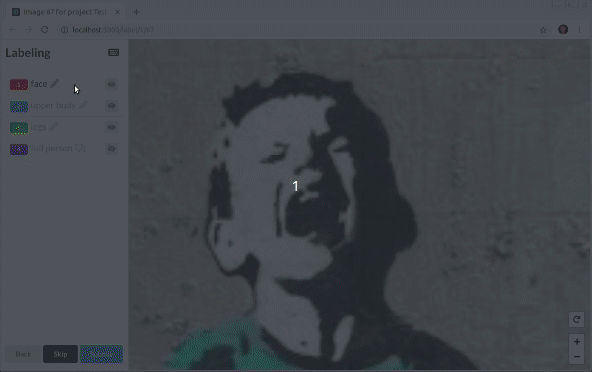The image size is (592, 372).
Task: Click the Skip button
Action: pos(60,354)
